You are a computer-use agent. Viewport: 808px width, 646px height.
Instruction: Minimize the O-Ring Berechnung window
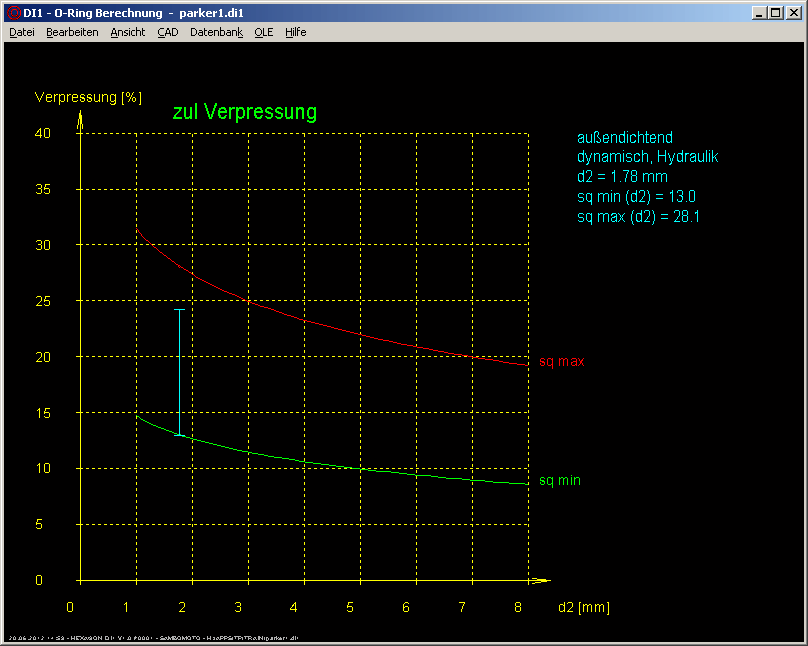point(760,12)
